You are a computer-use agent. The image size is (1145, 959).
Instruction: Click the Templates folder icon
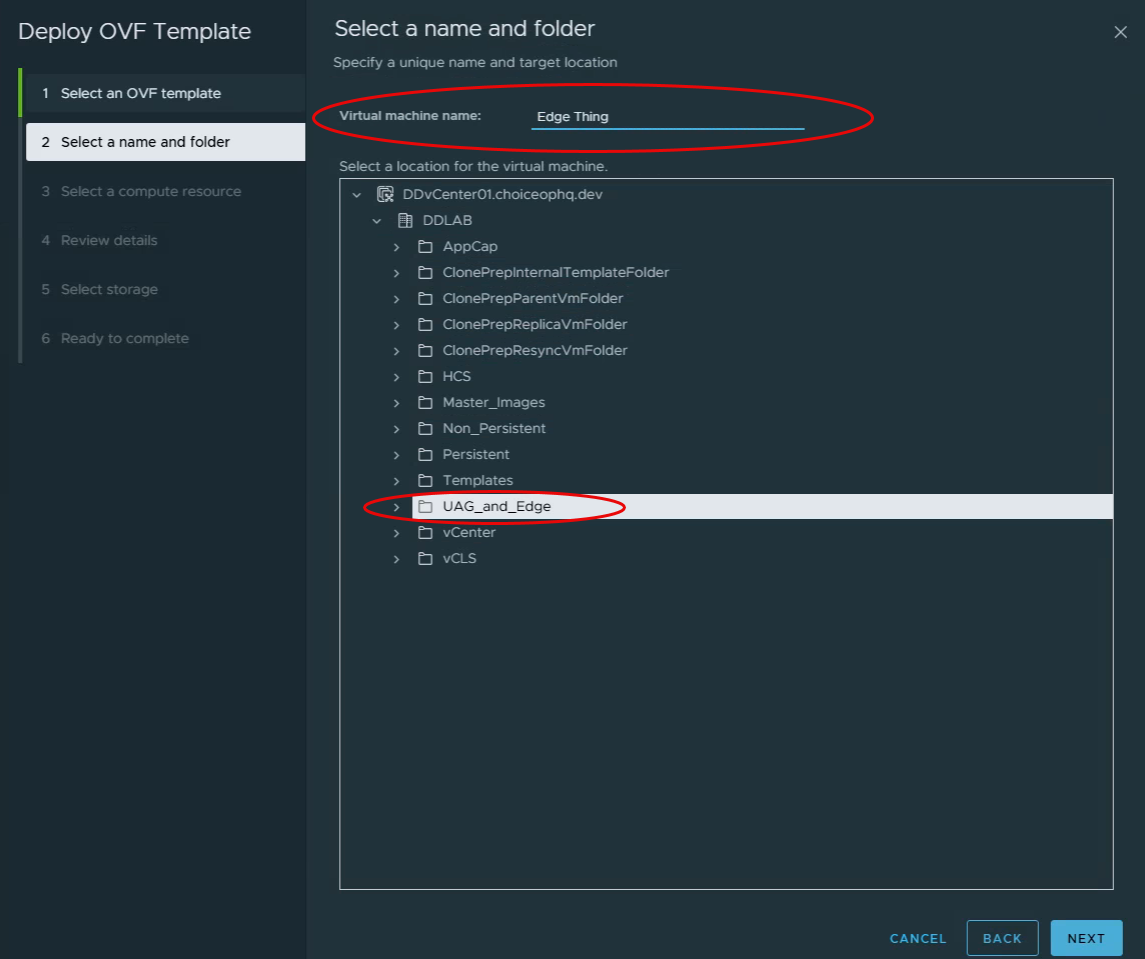click(425, 480)
